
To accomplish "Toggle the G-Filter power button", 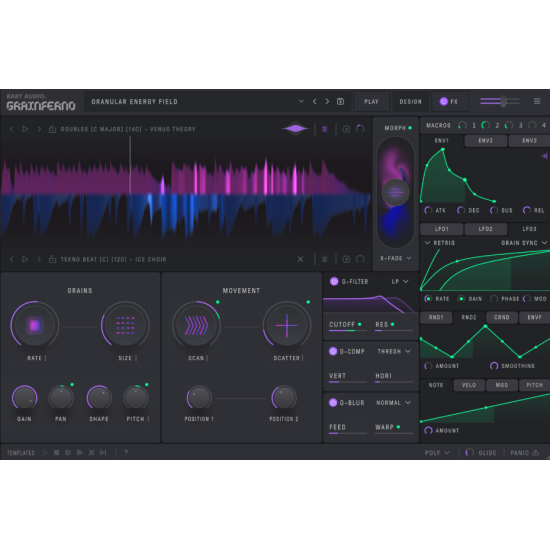I will [334, 281].
